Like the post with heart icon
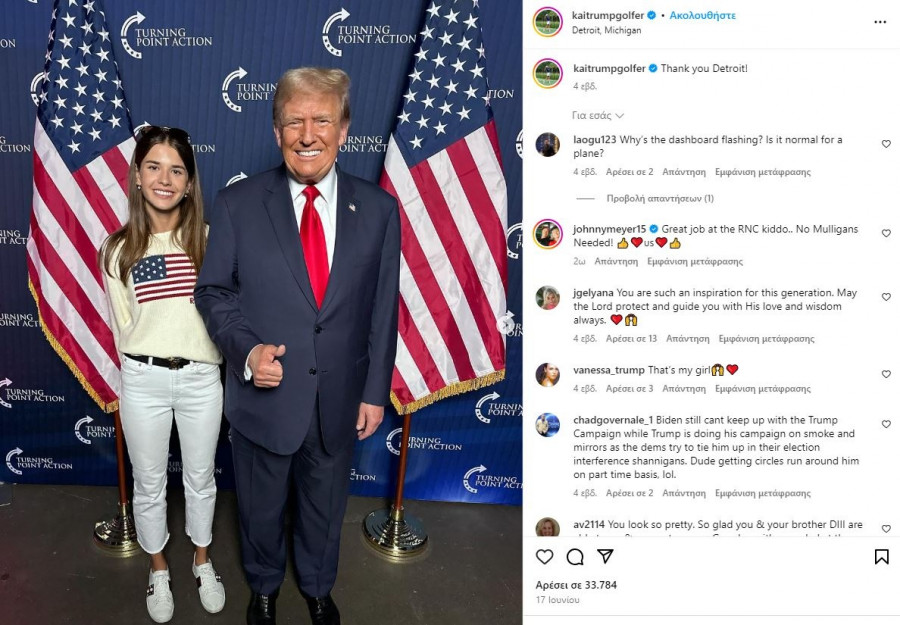The height and width of the screenshot is (625, 900). click(544, 556)
